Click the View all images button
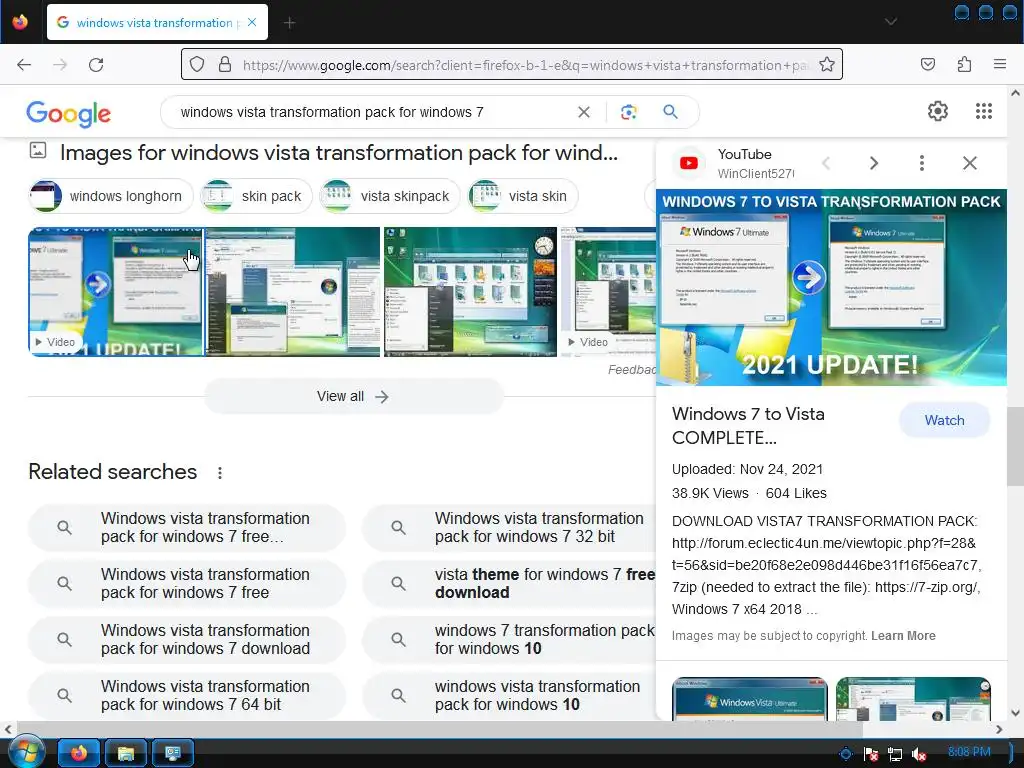 click(x=353, y=396)
